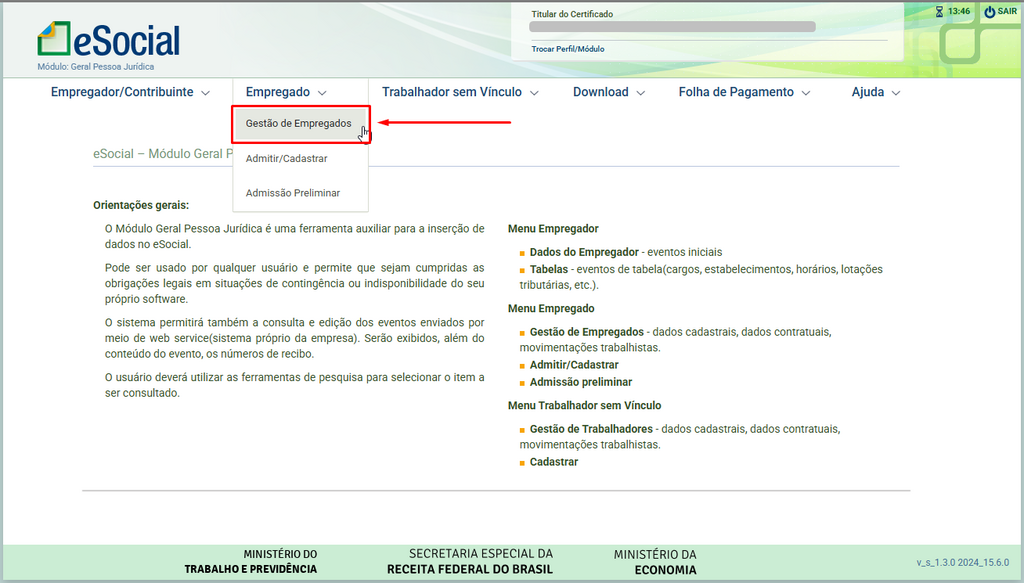Click the hourglass session timer icon
Image resolution: width=1024 pixels, height=583 pixels.
pyautogui.click(x=939, y=12)
